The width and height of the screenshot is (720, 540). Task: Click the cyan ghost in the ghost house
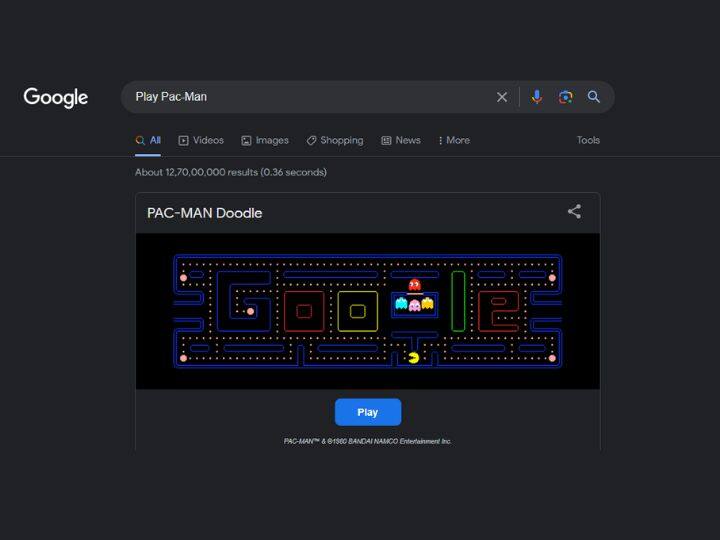(401, 304)
